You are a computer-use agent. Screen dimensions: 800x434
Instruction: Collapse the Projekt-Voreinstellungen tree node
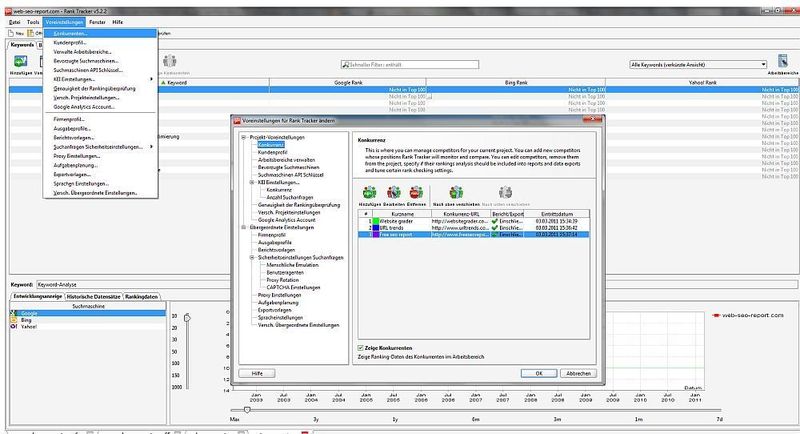click(x=244, y=137)
